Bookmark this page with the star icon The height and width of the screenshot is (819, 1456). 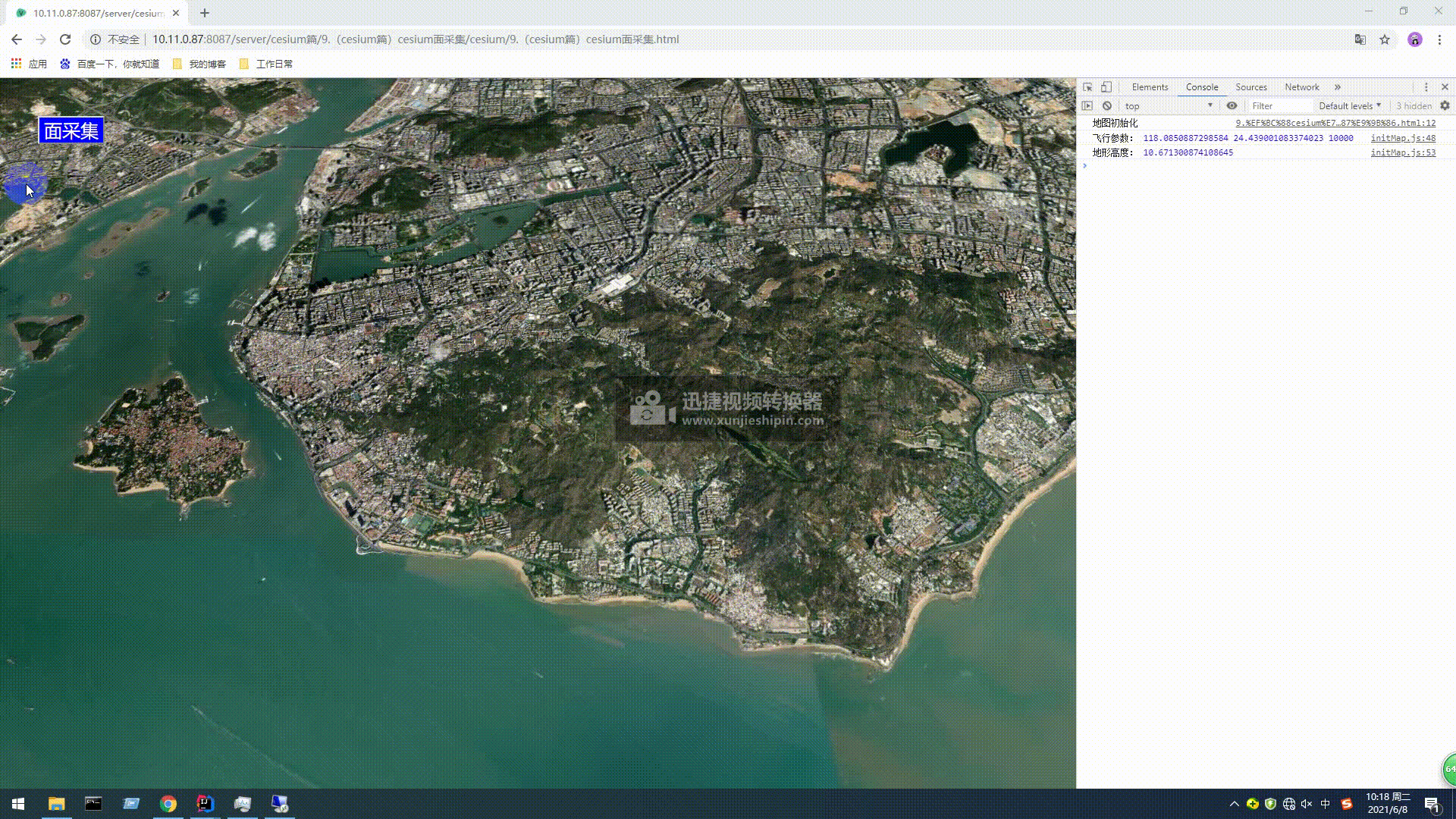[x=1385, y=39]
